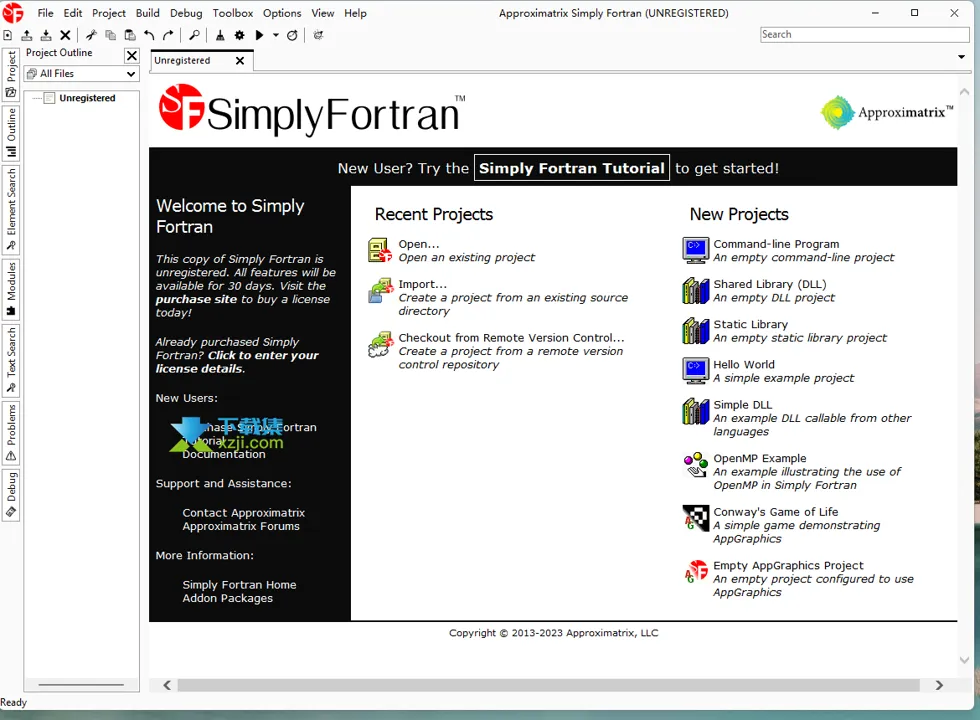Open the Documentation link
The width and height of the screenshot is (980, 720).
224,454
